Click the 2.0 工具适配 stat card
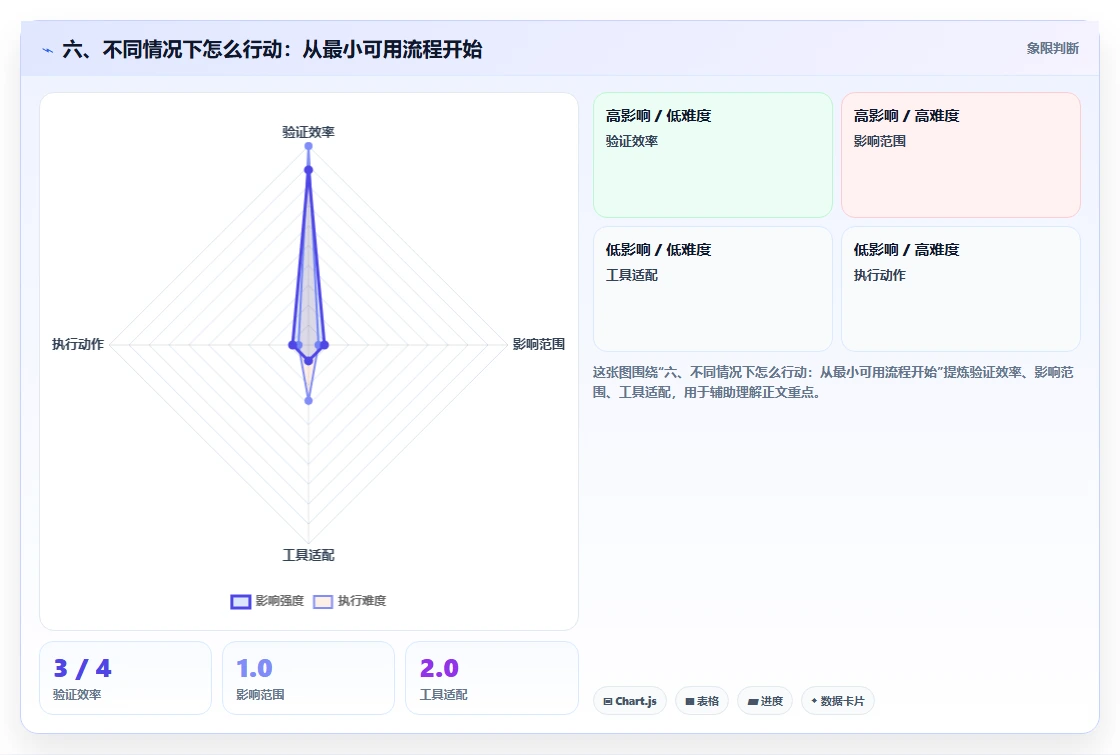1120x755 pixels. (492, 678)
